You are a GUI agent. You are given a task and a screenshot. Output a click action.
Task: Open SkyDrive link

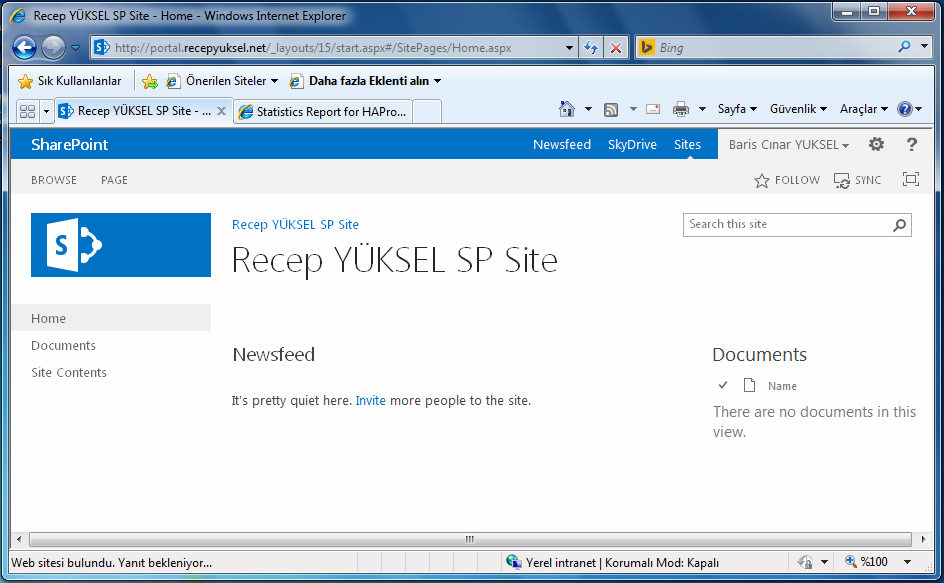pos(632,145)
